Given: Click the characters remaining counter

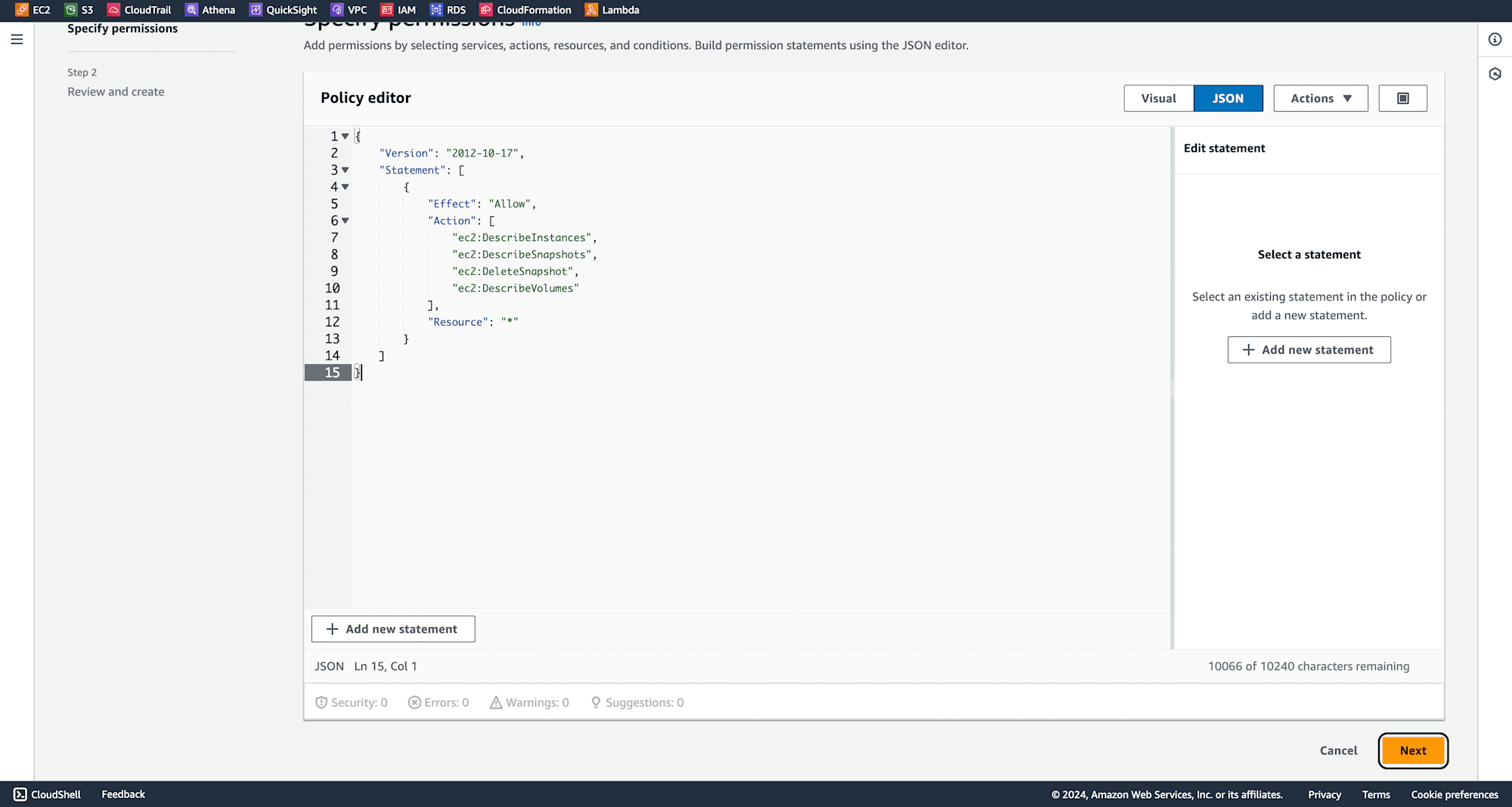Looking at the screenshot, I should tap(1309, 666).
